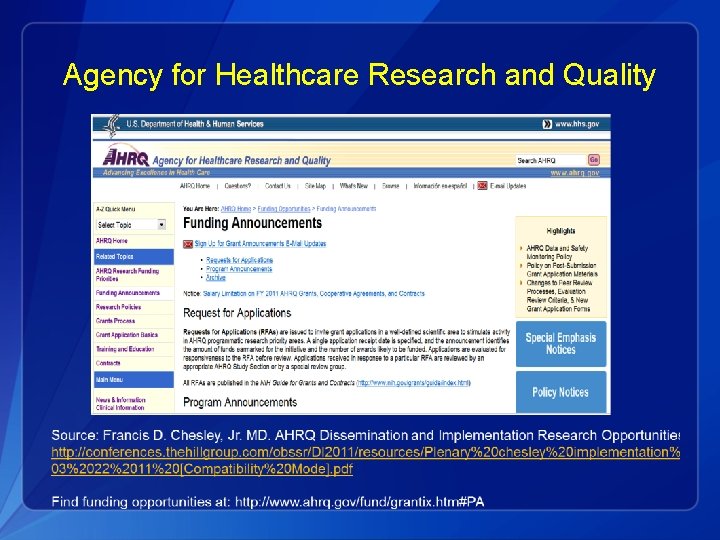Click Advancing Excellence in Health Care tagline
This screenshot has width=720, height=540.
156,173
